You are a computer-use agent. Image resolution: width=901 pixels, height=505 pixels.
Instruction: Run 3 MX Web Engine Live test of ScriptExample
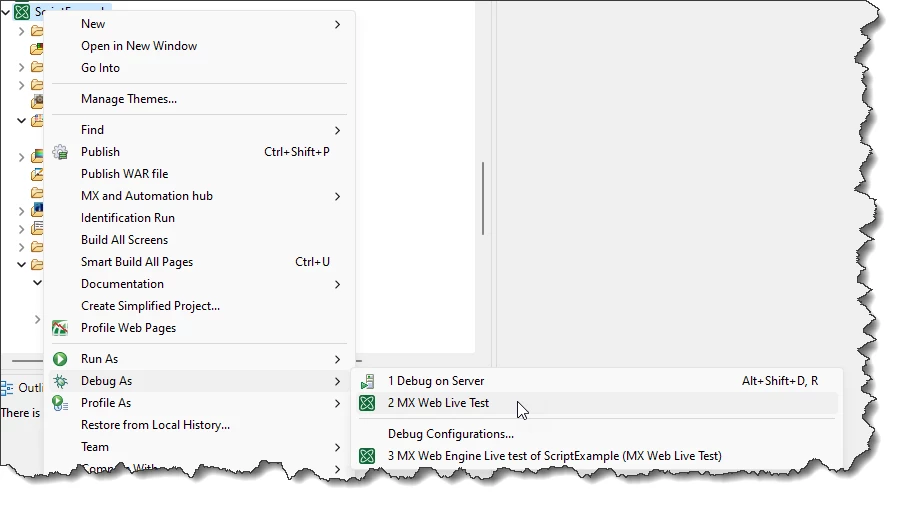[598, 456]
